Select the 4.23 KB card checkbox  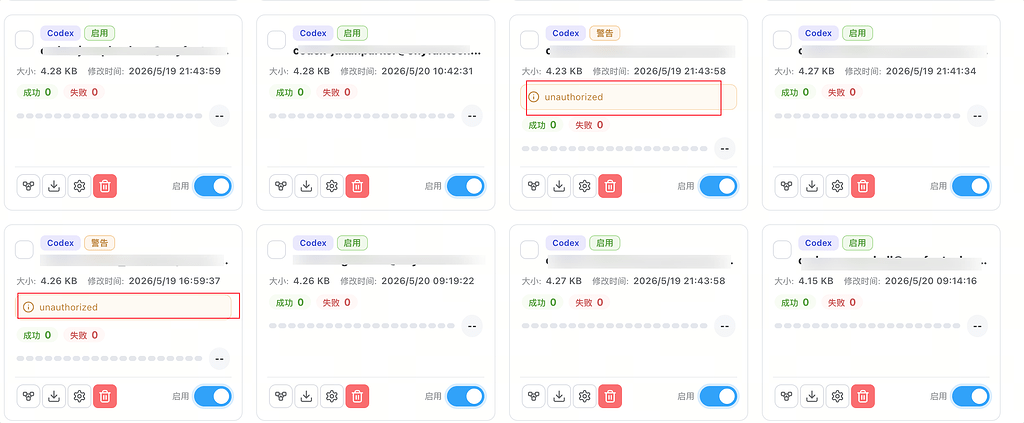click(530, 40)
